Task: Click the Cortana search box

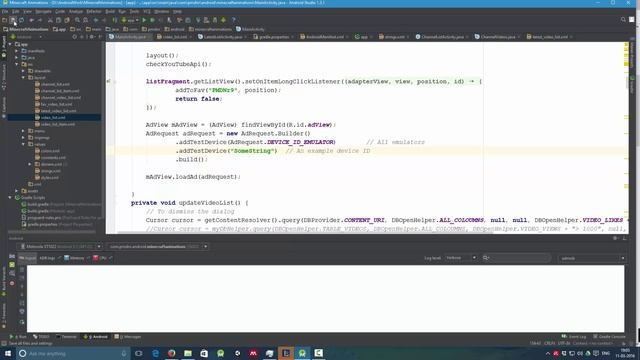Action: pos(73,353)
